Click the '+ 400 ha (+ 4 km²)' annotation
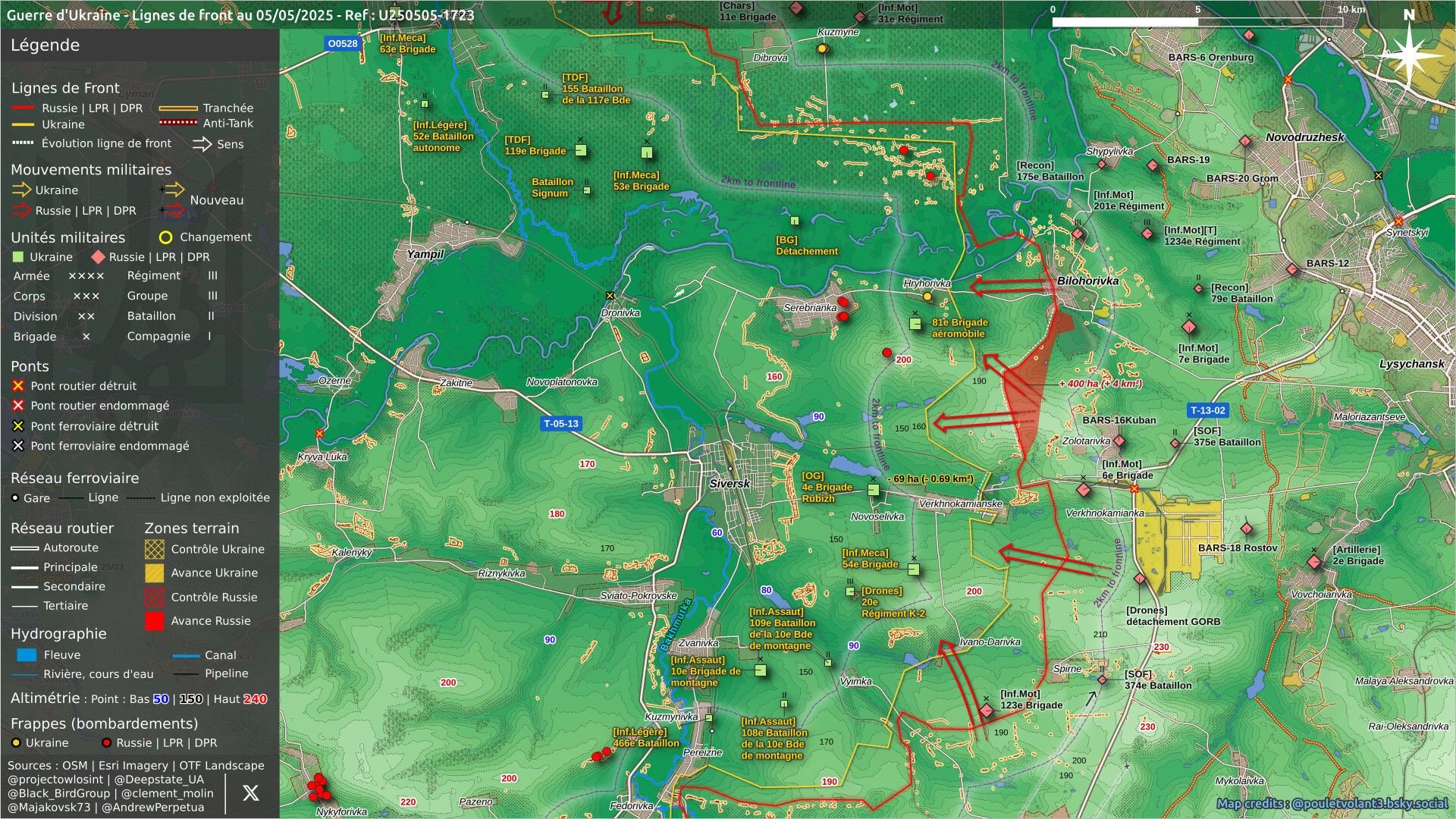The height and width of the screenshot is (819, 1456). (1100, 384)
